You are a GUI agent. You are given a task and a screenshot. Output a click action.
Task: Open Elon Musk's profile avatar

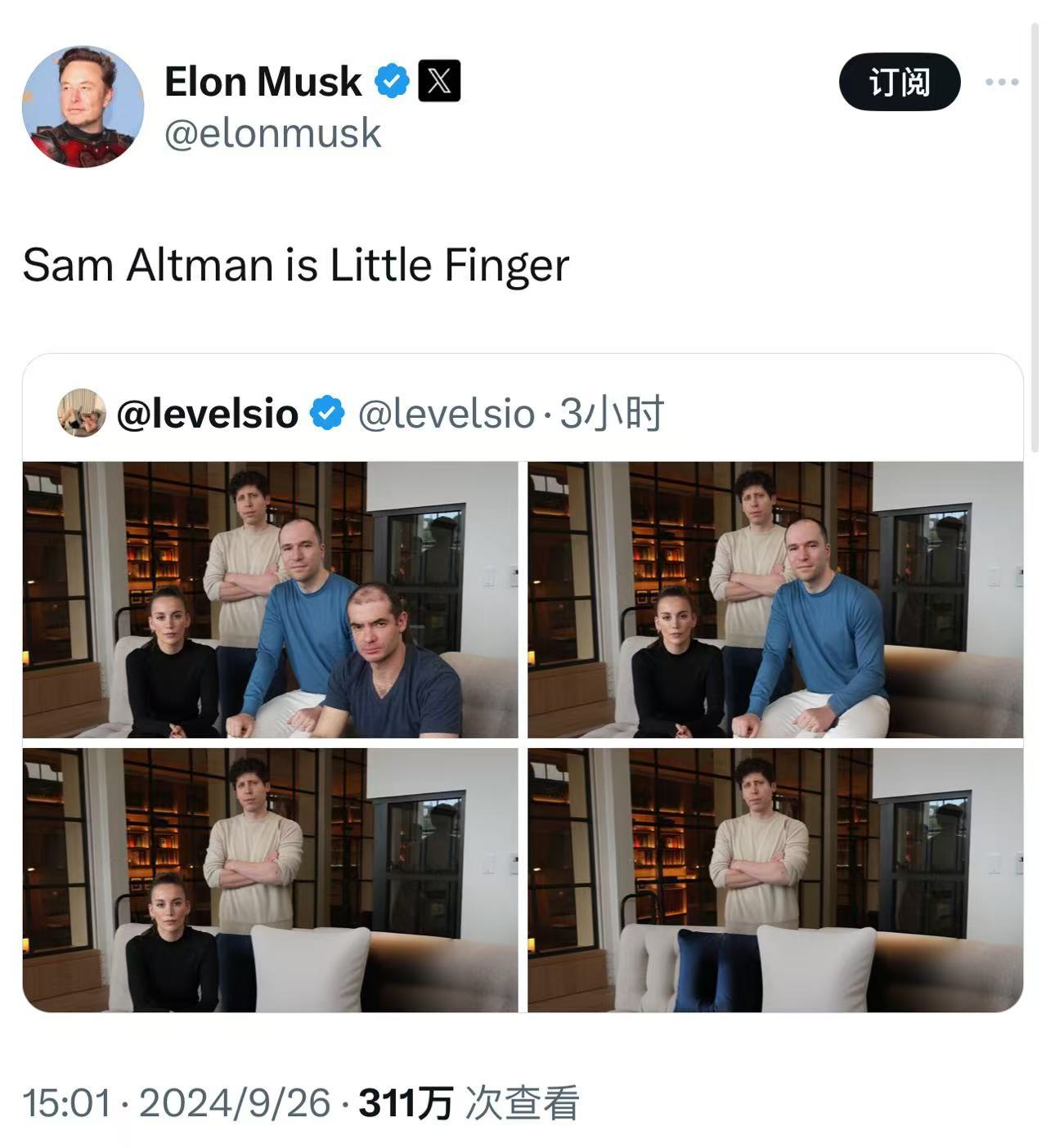point(83,106)
